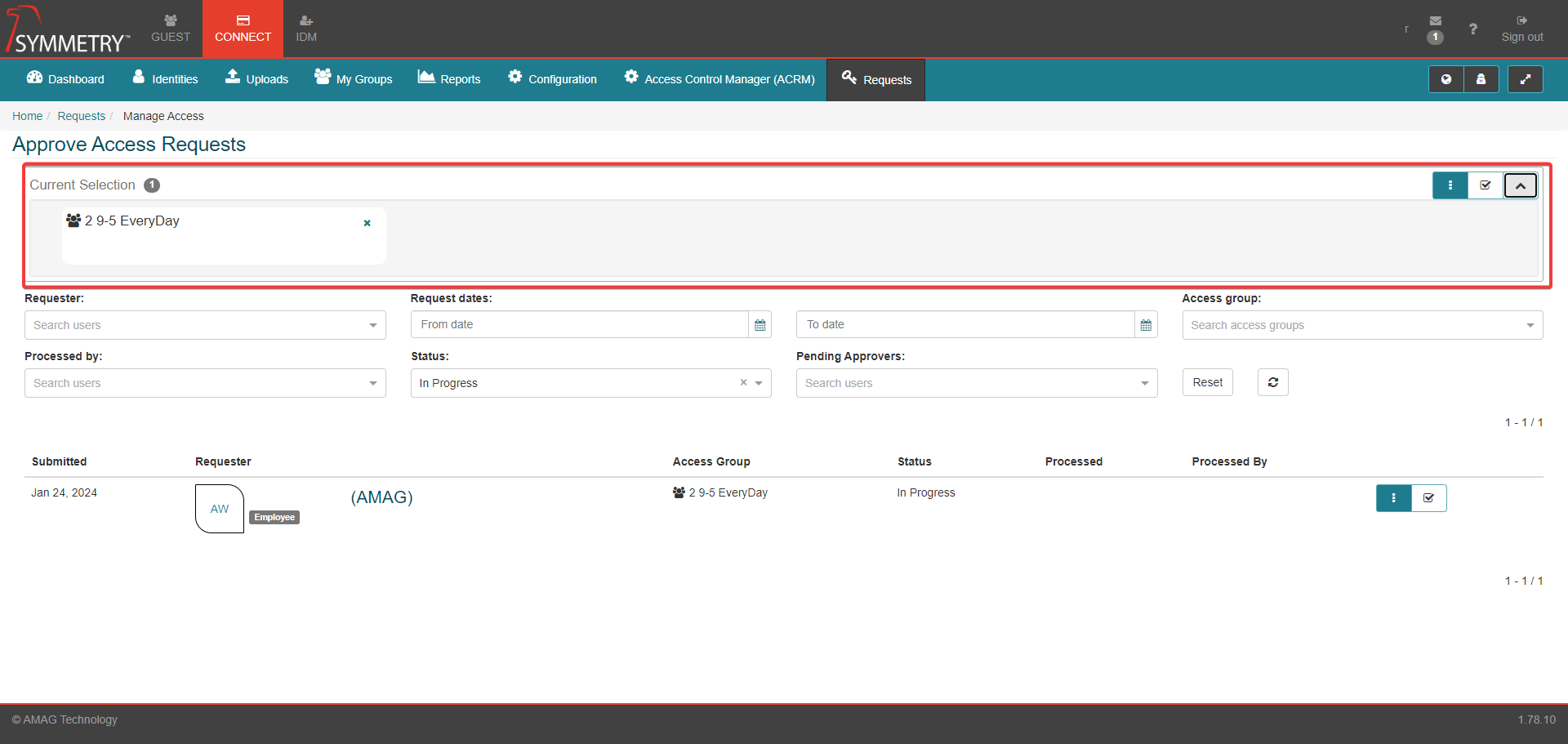The image size is (1568, 744).
Task: Open the Dashboard menu
Action: pyautogui.click(x=65, y=79)
